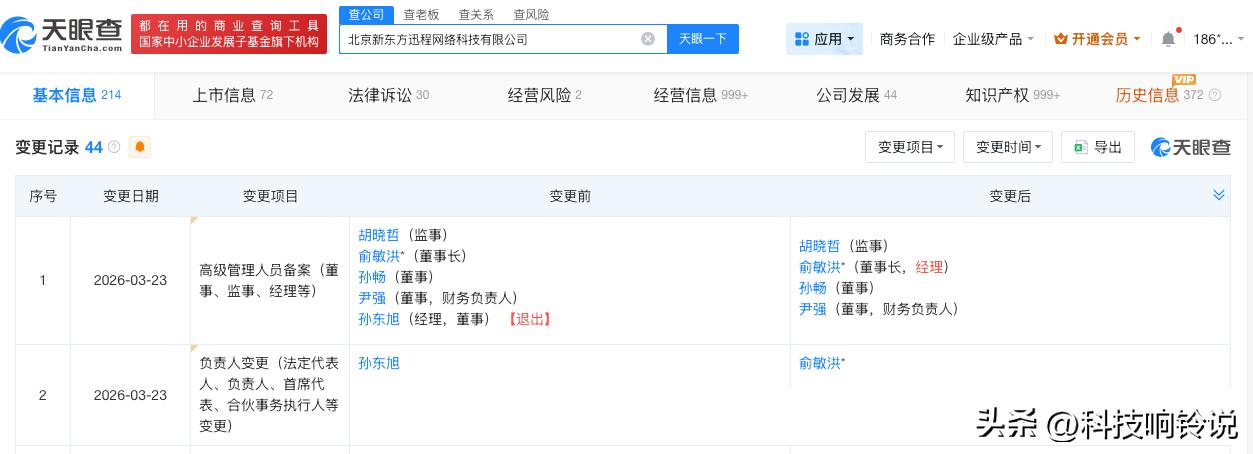Screen dimensions: 1253x454
Task: Select the 负责人变更 change item cell
Action: tap(270, 395)
